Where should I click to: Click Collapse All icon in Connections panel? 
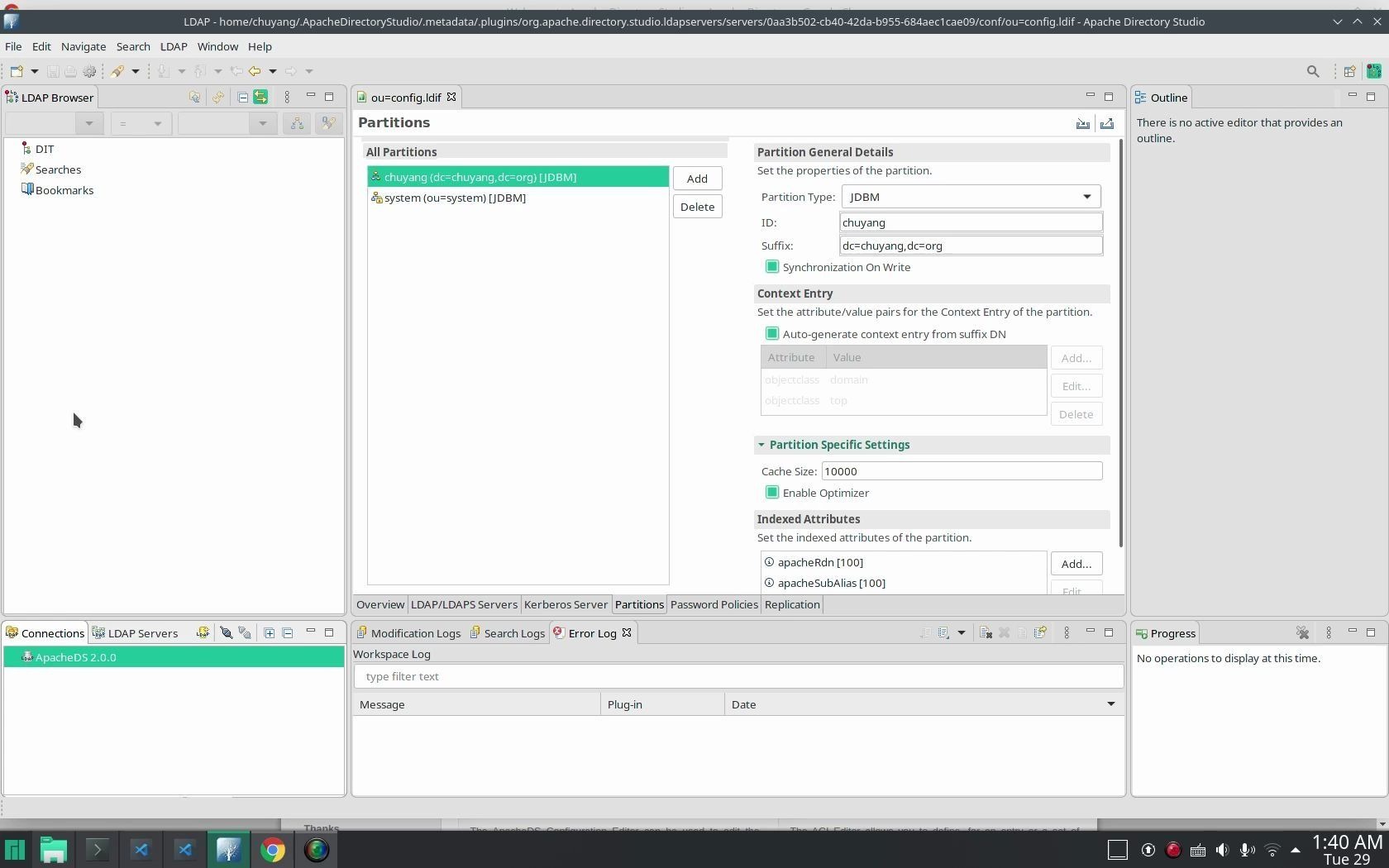coord(288,632)
